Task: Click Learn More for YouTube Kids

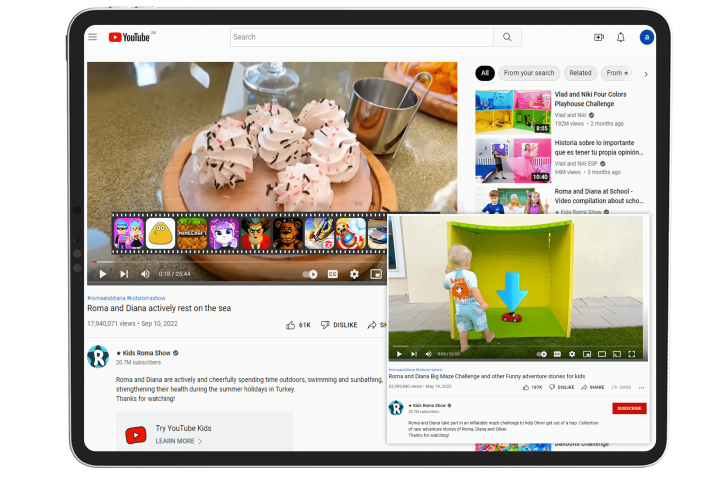Action: coord(179,441)
